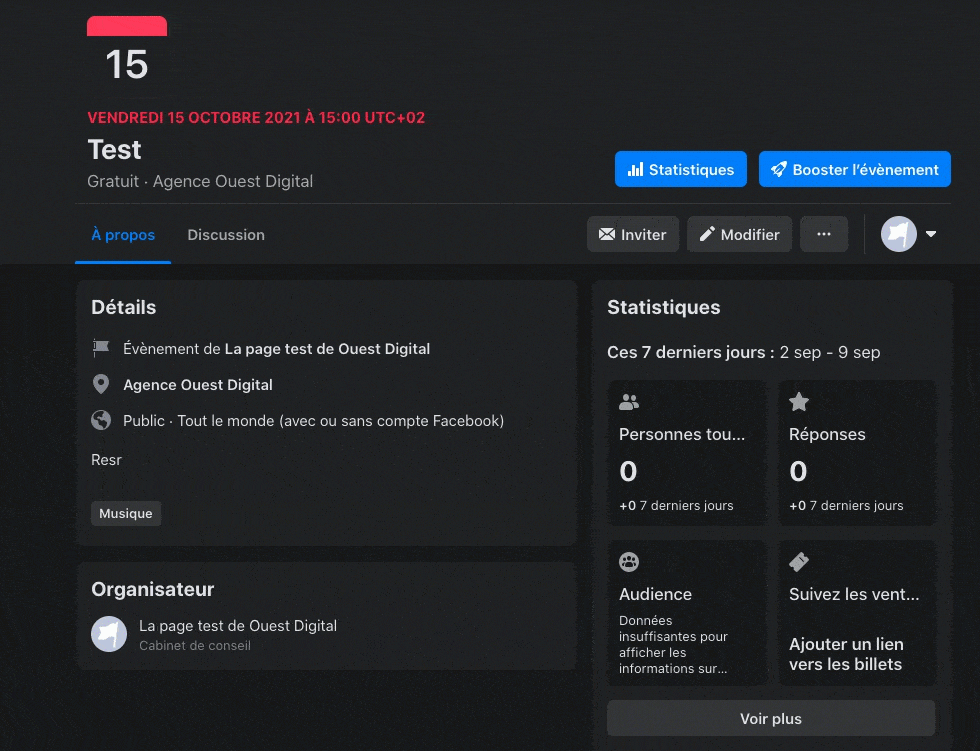Open the Personnes tou... statistics card
This screenshot has width=980, height=751.
[x=687, y=452]
